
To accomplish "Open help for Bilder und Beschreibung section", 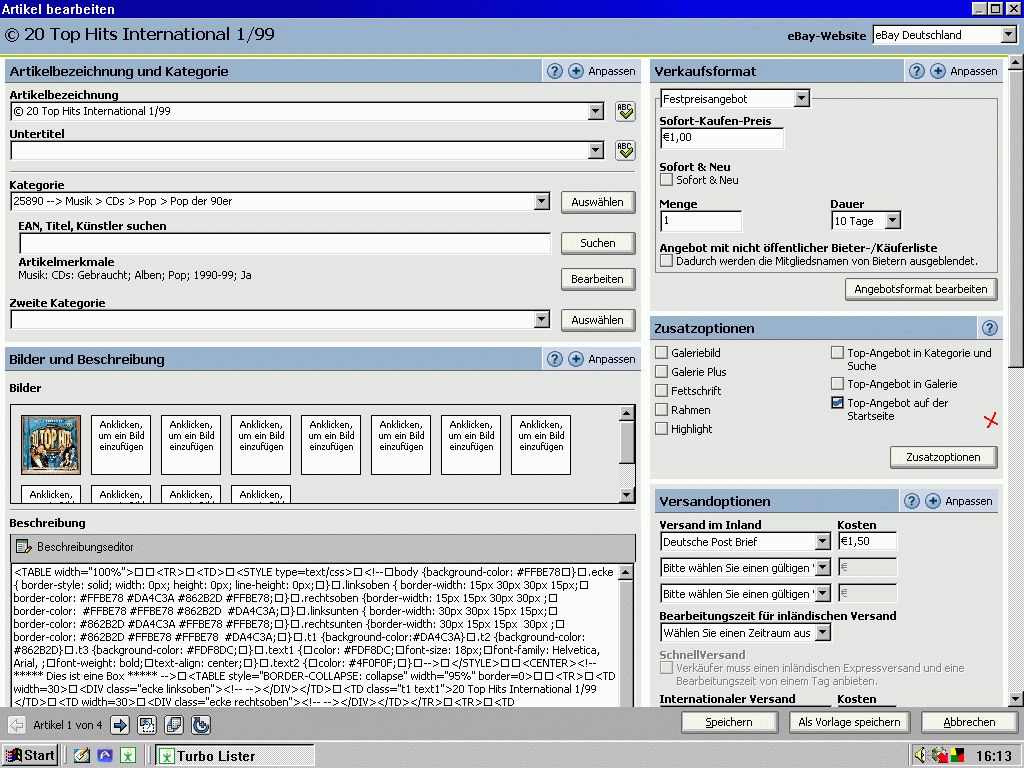I will click(554, 359).
